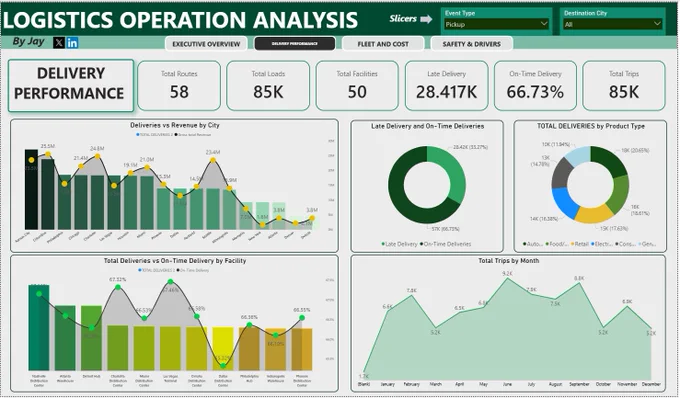Click the chevron arrow in Event Type slicer
The width and height of the screenshot is (680, 398).
[x=543, y=24]
